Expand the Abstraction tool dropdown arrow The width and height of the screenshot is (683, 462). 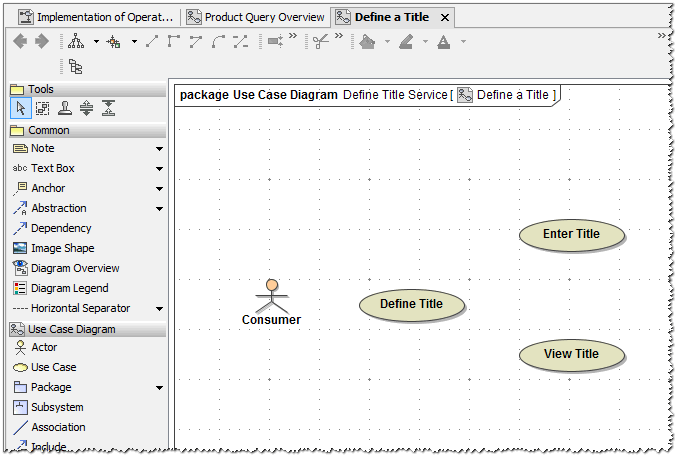(159, 209)
